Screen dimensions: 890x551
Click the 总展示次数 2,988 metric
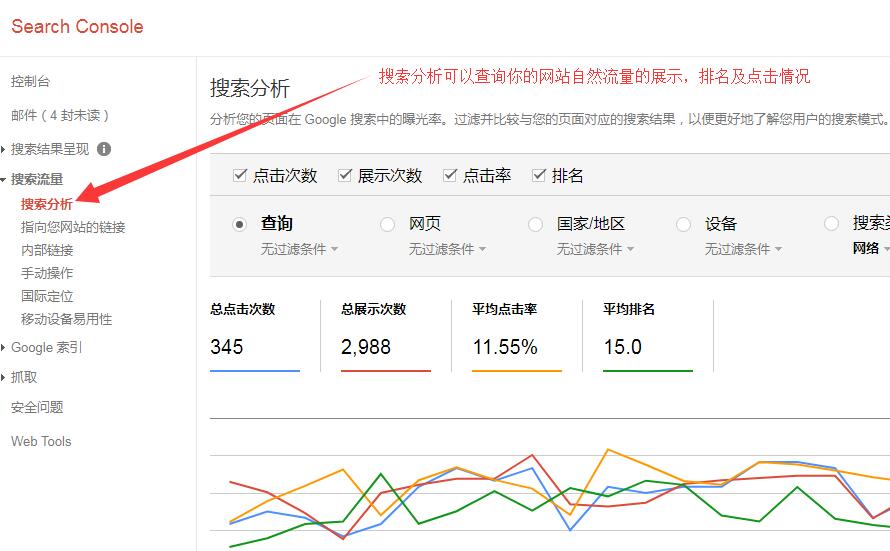point(386,336)
